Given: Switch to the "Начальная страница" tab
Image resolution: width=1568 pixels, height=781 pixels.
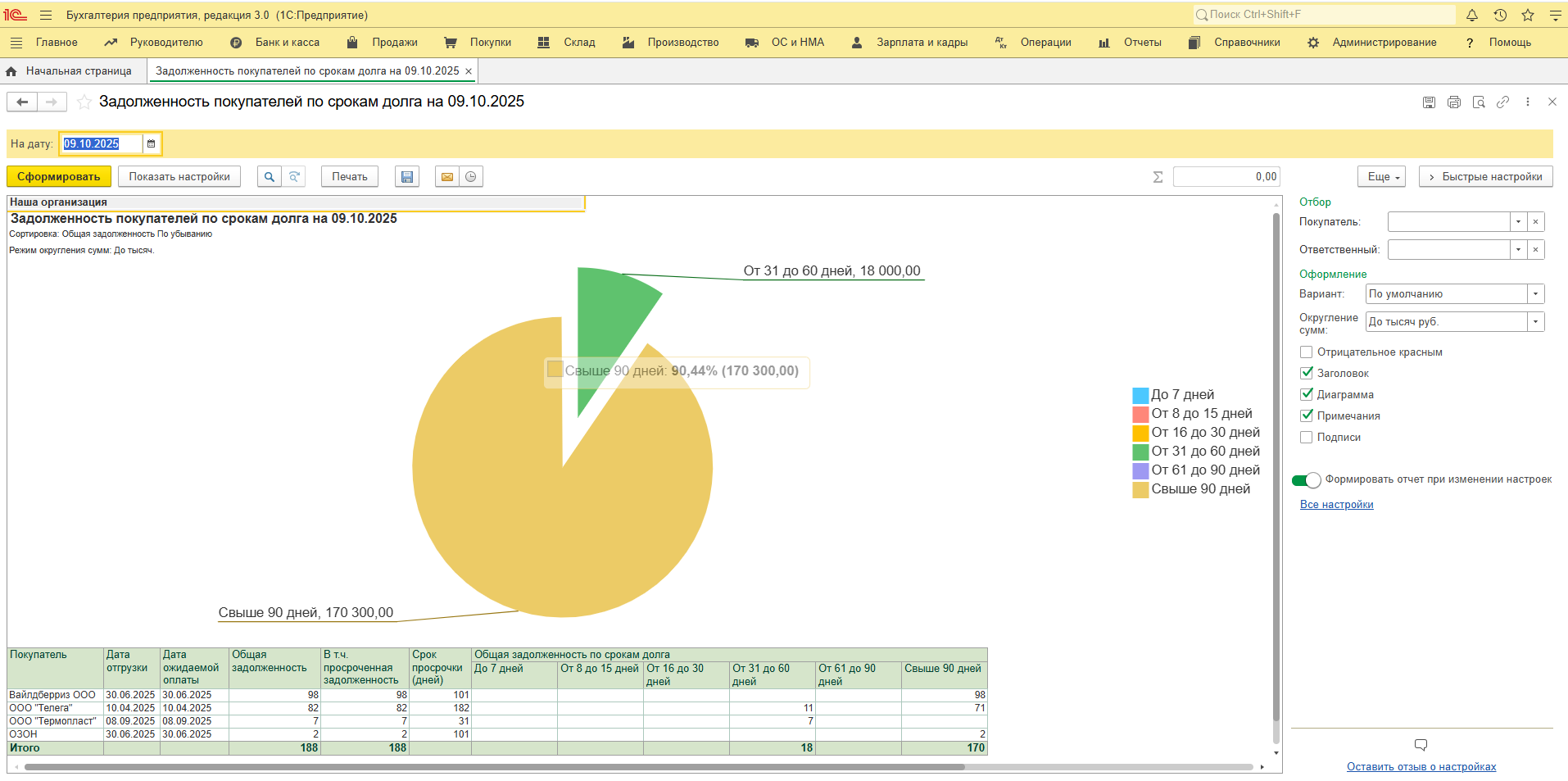Looking at the screenshot, I should 78,71.
